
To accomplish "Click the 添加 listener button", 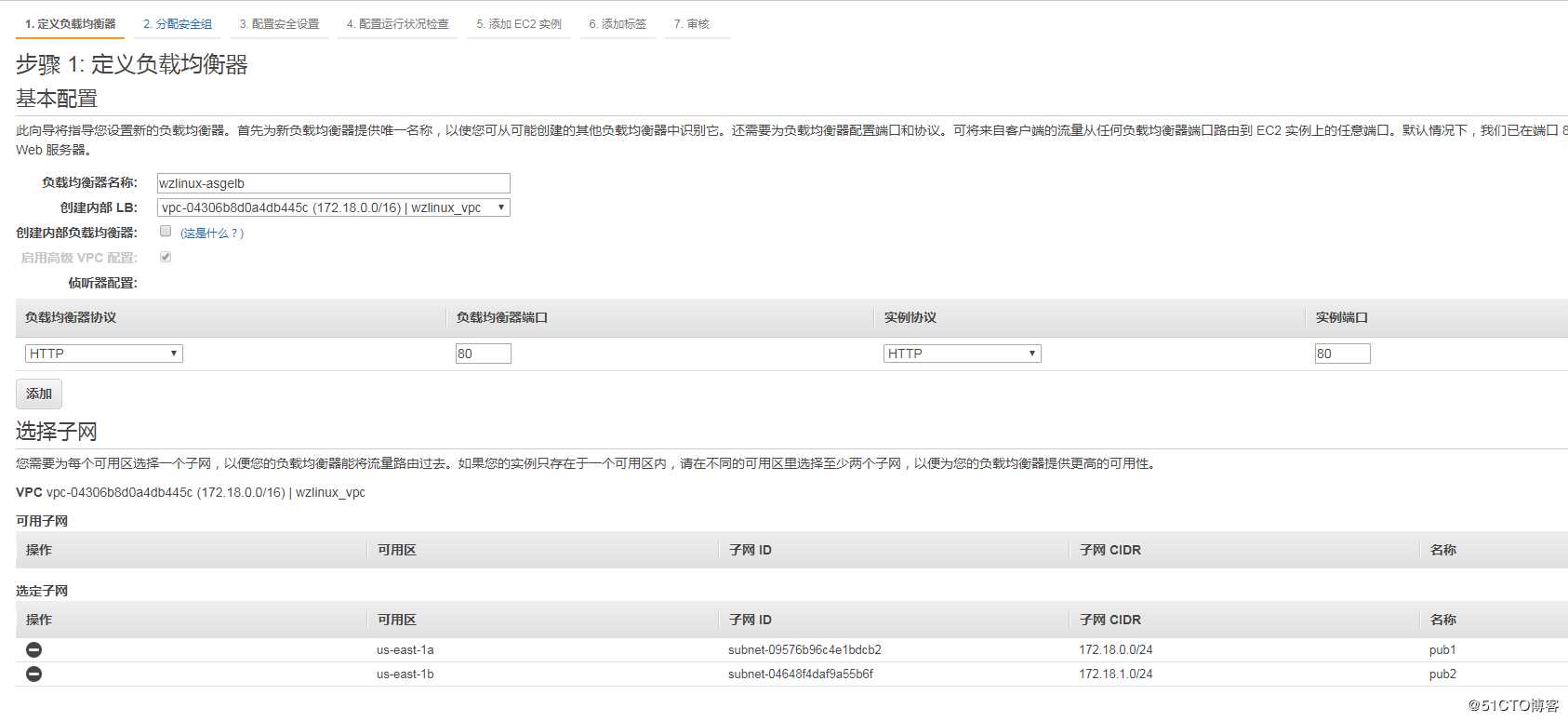I will click(x=39, y=394).
